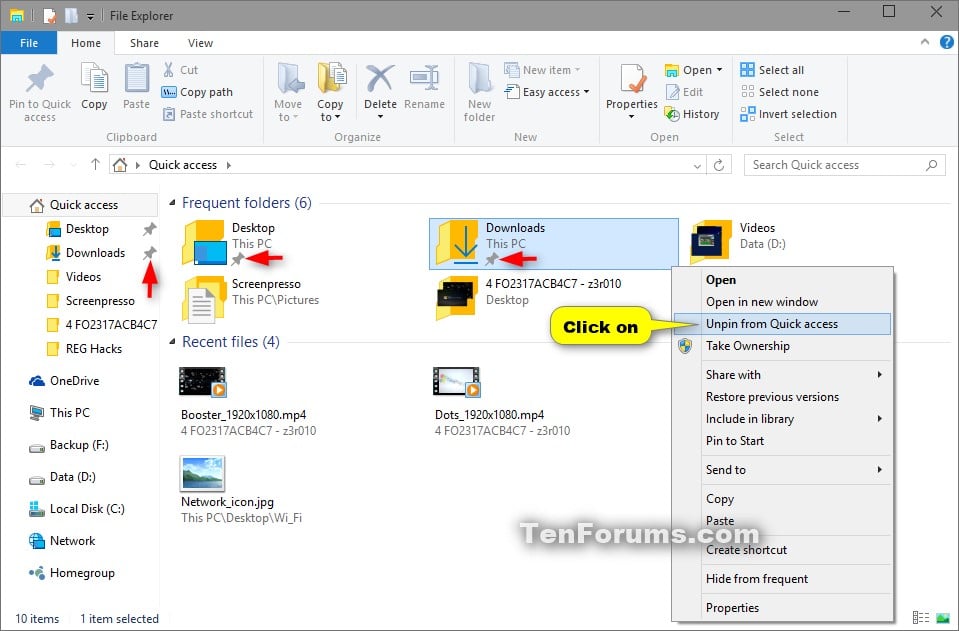
Task: Choose Open in new window
Action: tap(782, 302)
